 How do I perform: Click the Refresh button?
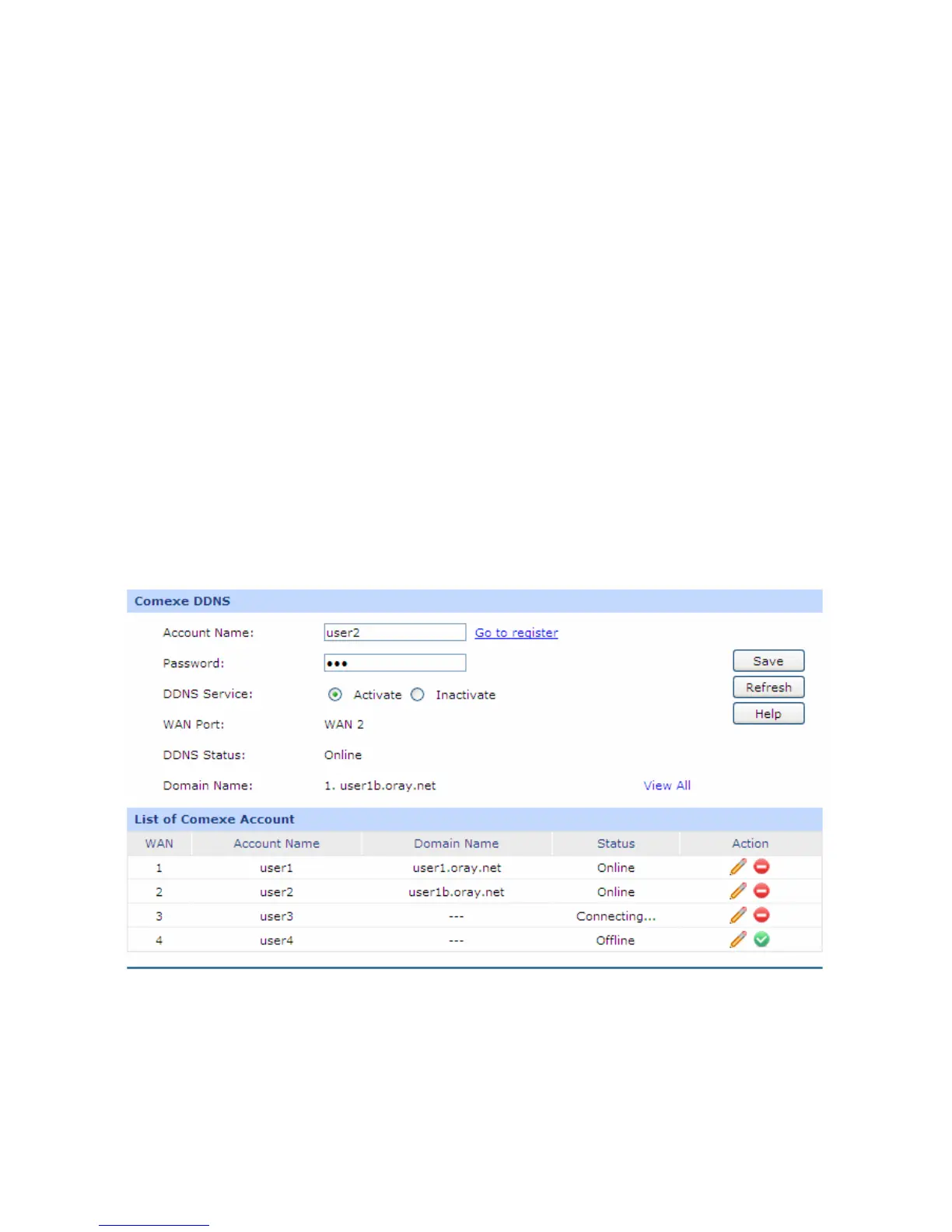tap(768, 688)
